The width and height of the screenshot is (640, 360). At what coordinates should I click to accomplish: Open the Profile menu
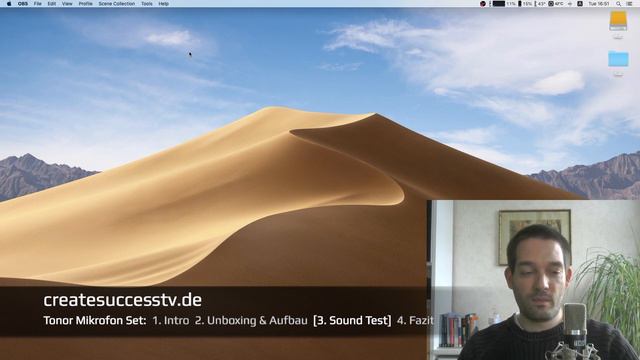pyautogui.click(x=85, y=4)
